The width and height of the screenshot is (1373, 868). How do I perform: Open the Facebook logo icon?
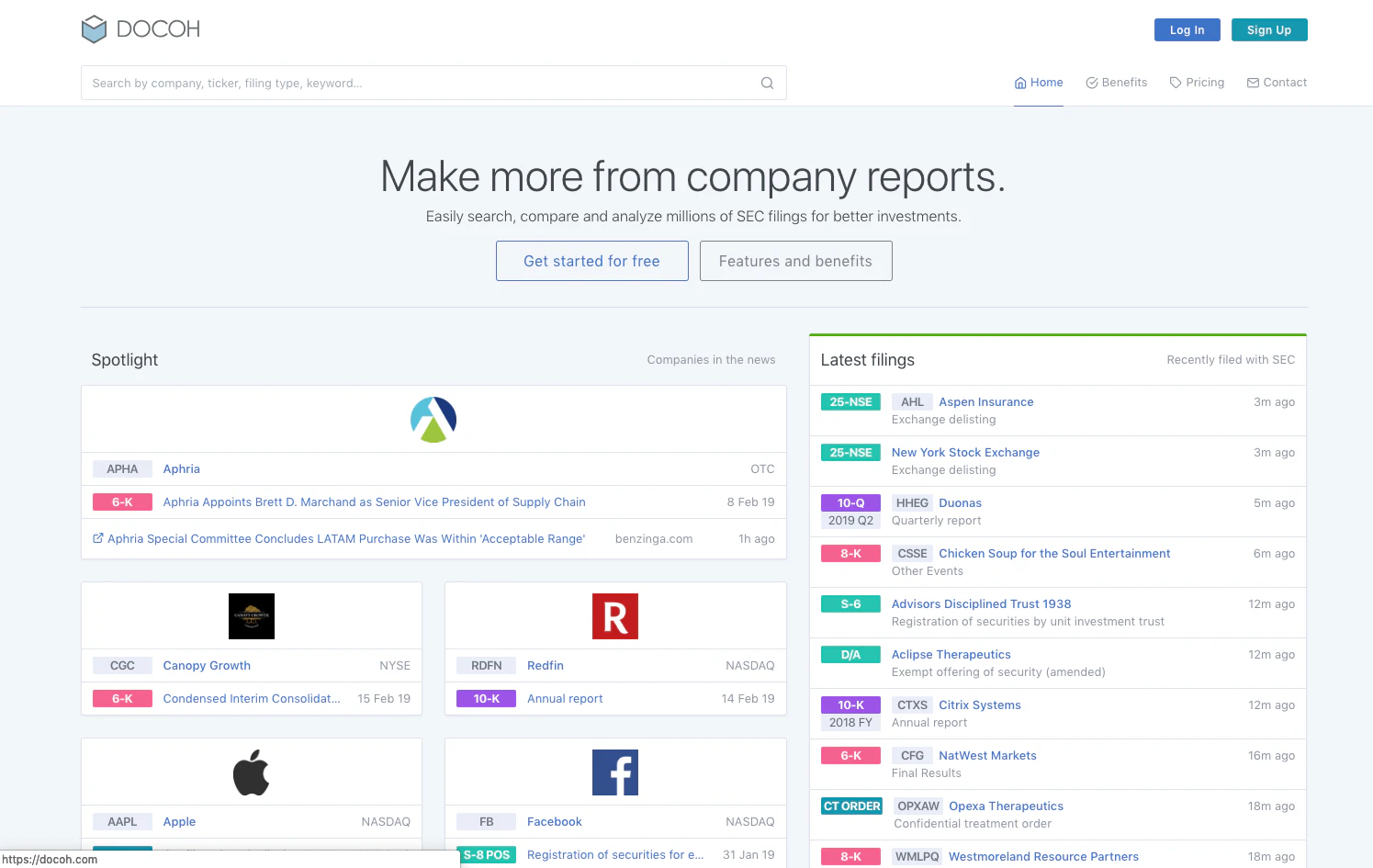pyautogui.click(x=615, y=772)
